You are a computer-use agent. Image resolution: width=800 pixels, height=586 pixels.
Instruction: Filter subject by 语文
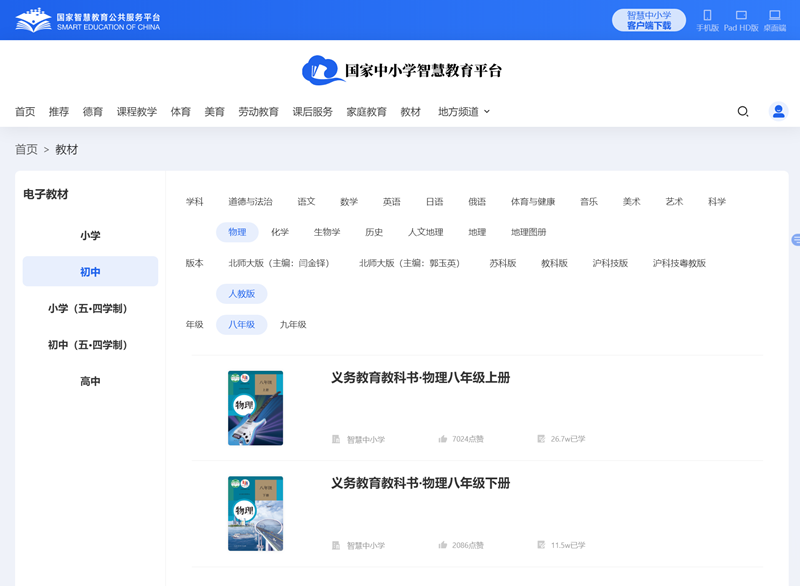[x=306, y=202]
